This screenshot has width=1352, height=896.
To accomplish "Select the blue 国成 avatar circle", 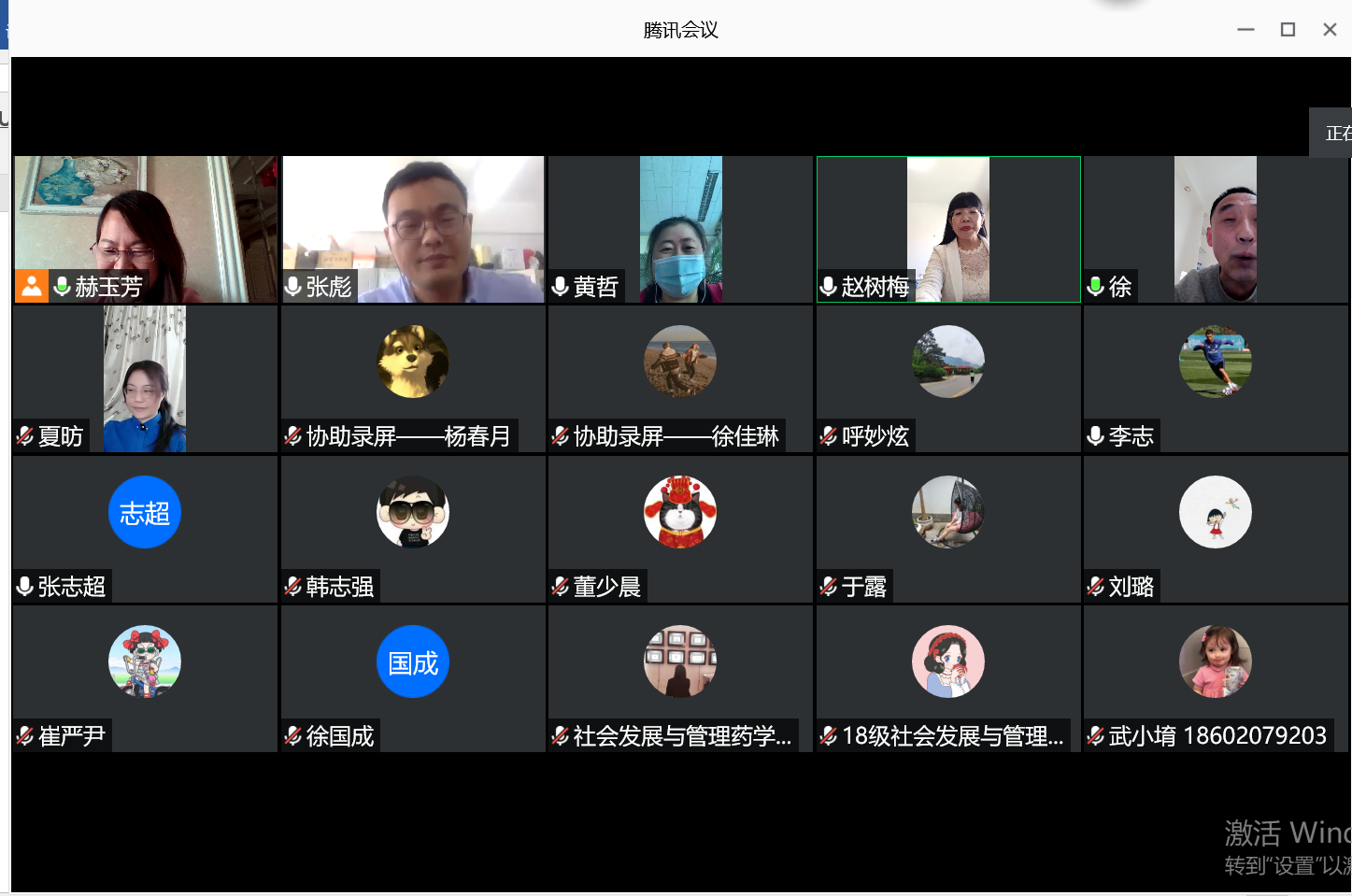I will 412,662.
